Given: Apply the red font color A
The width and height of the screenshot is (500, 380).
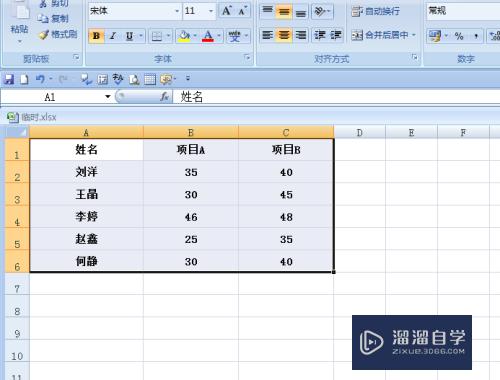Looking at the screenshot, I should tap(208, 36).
